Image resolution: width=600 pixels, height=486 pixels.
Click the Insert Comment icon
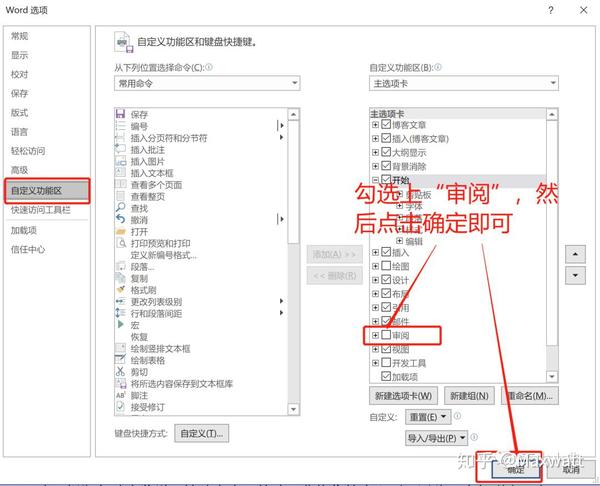[x=121, y=149]
